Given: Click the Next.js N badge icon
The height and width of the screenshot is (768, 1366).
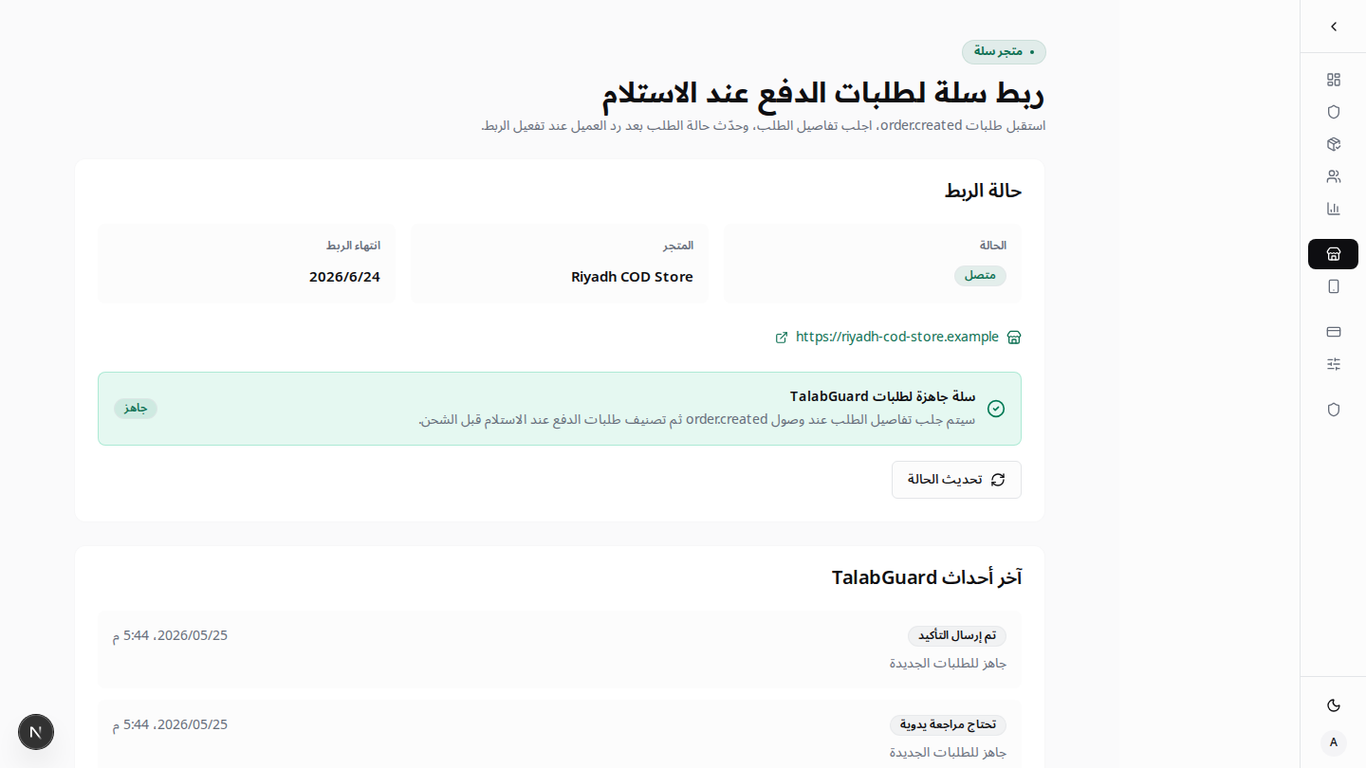Looking at the screenshot, I should pos(36,732).
